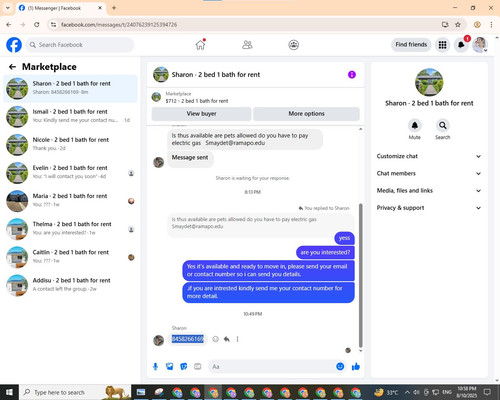Viewport: 500px width, 400px height.
Task: Click Find friends button
Action: (411, 45)
